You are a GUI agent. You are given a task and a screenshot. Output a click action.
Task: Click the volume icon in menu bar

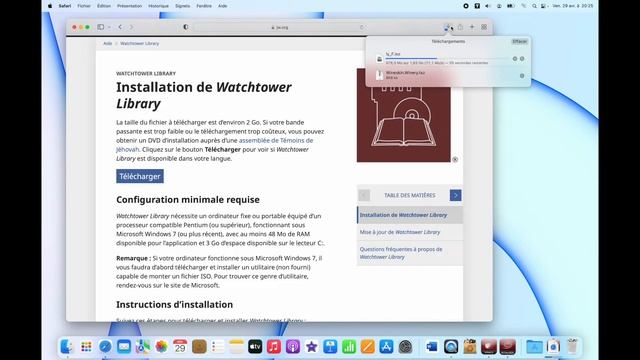tap(488, 6)
